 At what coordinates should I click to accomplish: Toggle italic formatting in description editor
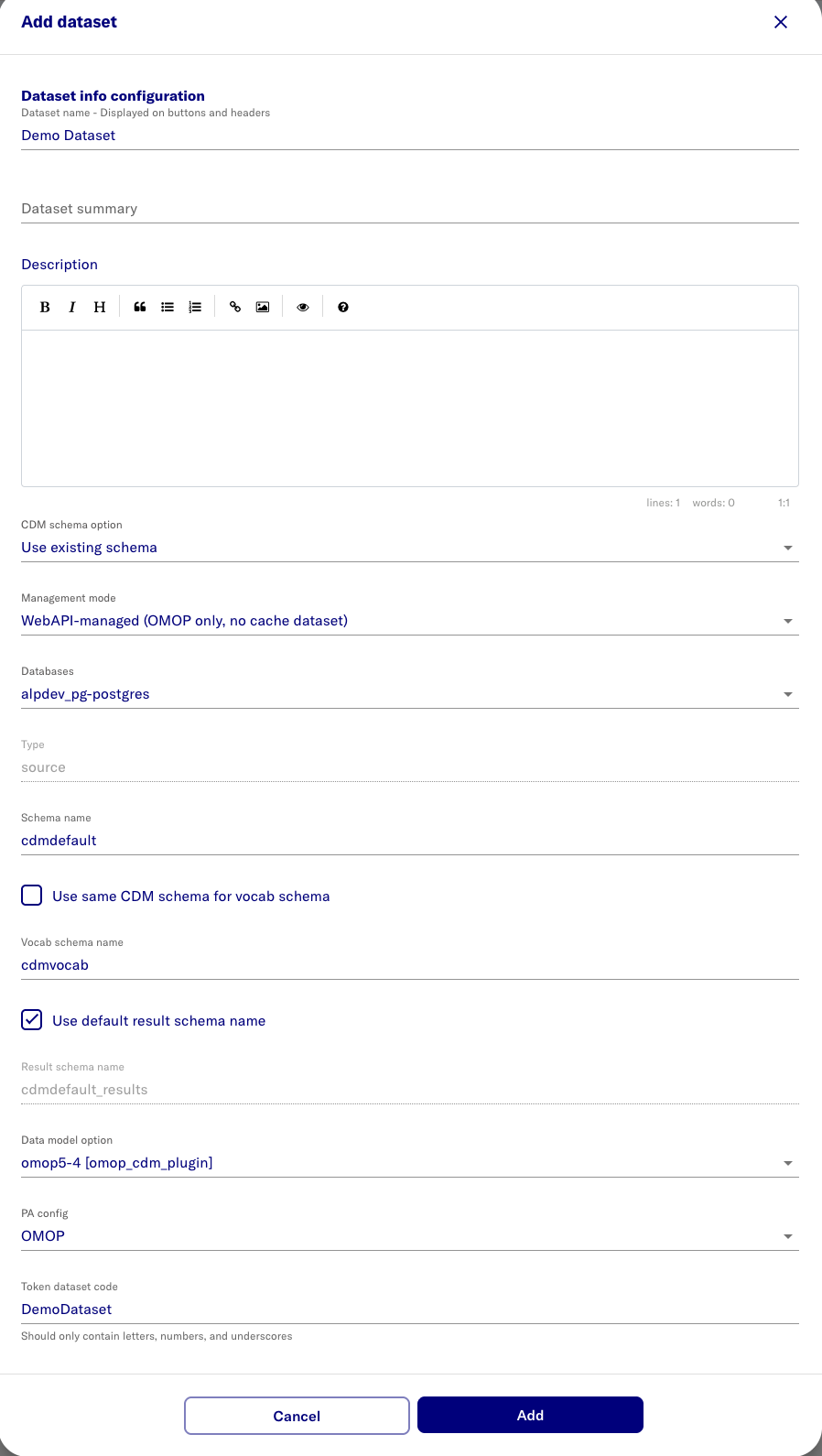(72, 308)
